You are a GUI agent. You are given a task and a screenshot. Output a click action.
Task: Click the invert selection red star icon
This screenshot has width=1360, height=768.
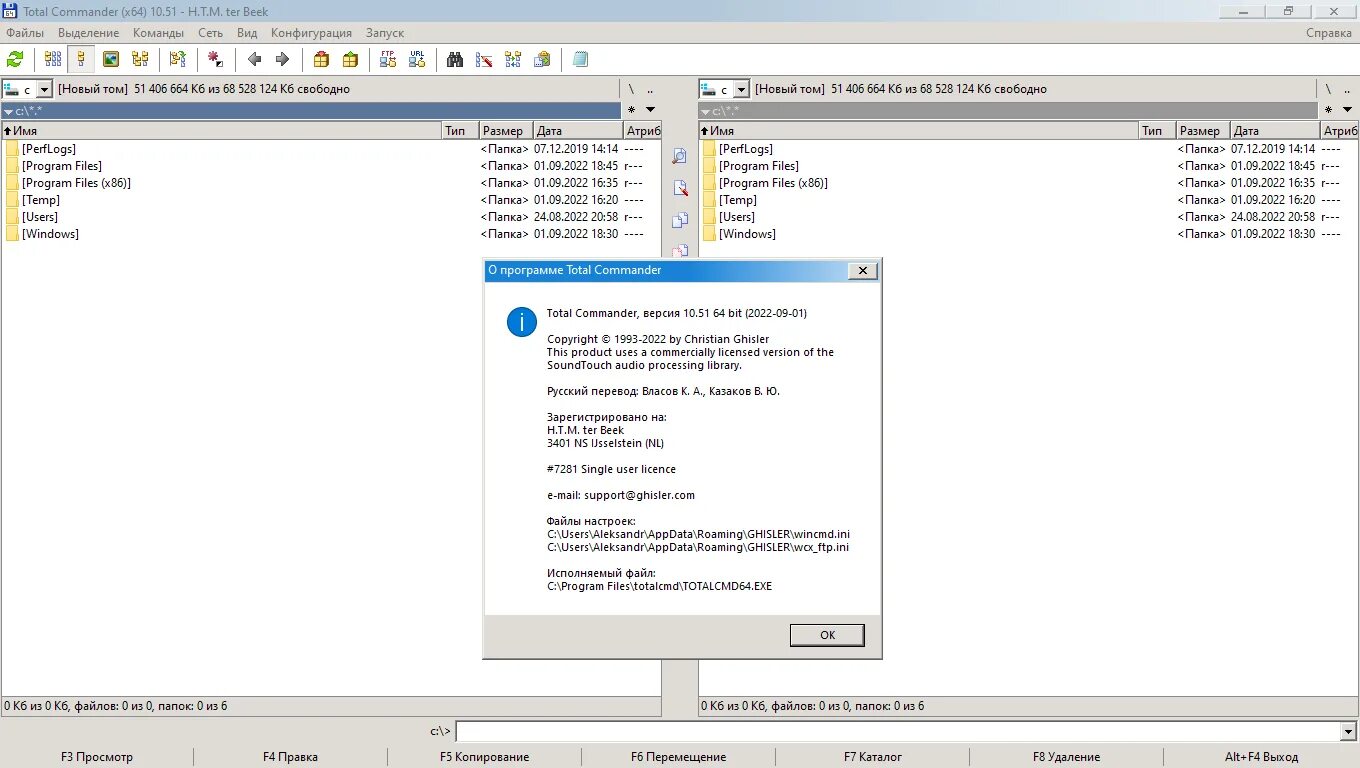pyautogui.click(x=216, y=60)
